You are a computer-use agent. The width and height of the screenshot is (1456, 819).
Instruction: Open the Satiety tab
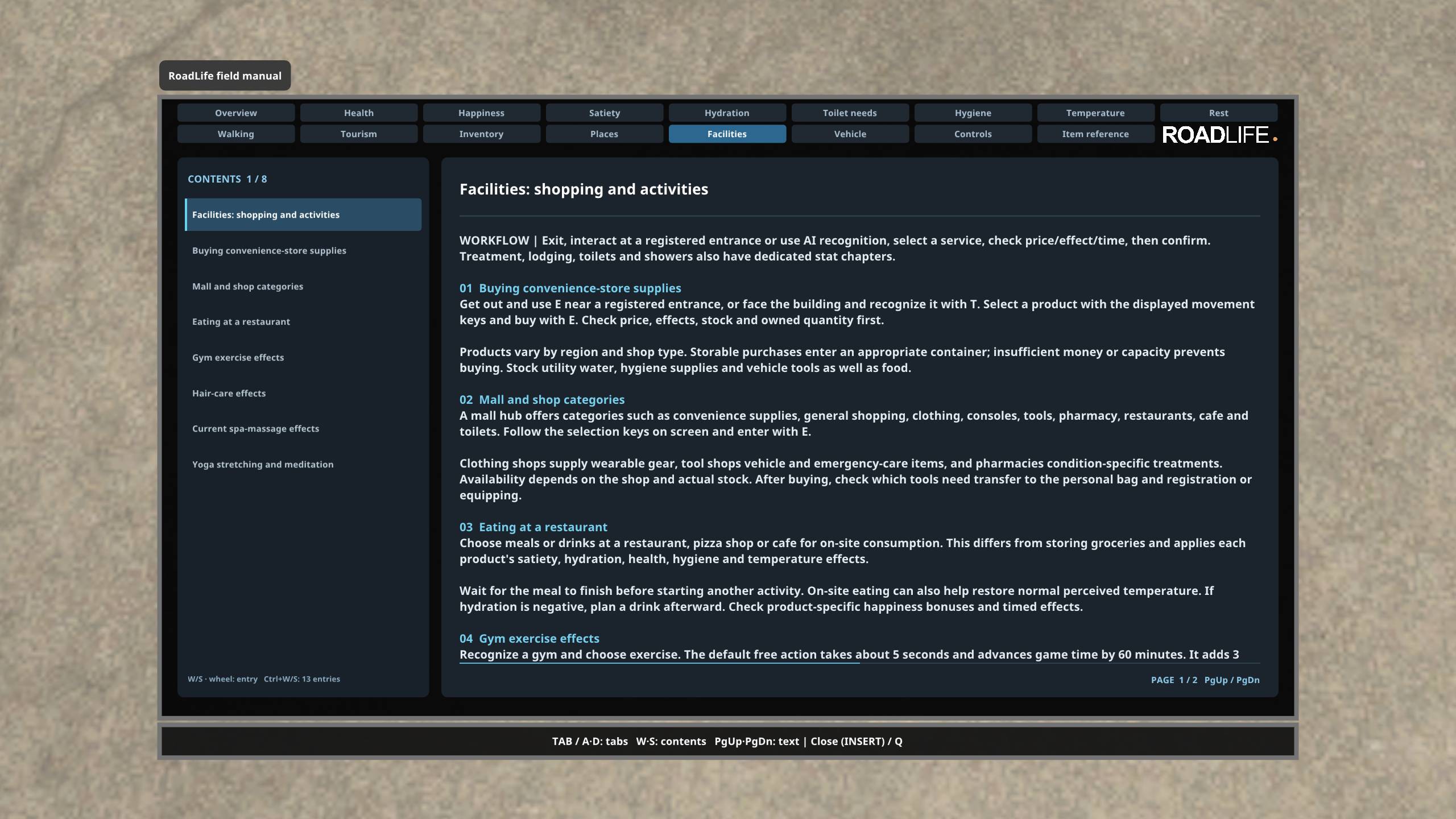coord(605,113)
